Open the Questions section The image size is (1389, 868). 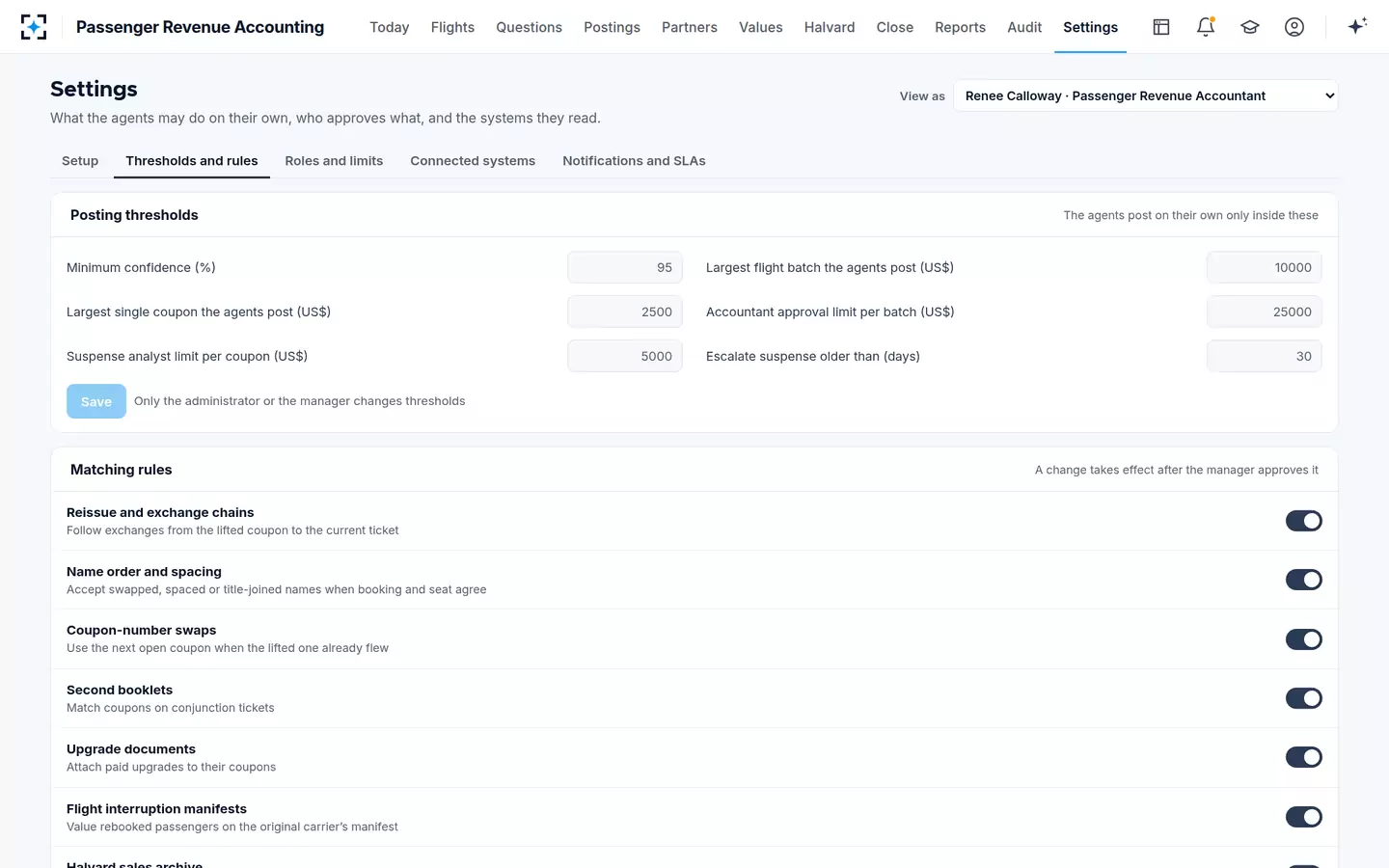coord(529,27)
